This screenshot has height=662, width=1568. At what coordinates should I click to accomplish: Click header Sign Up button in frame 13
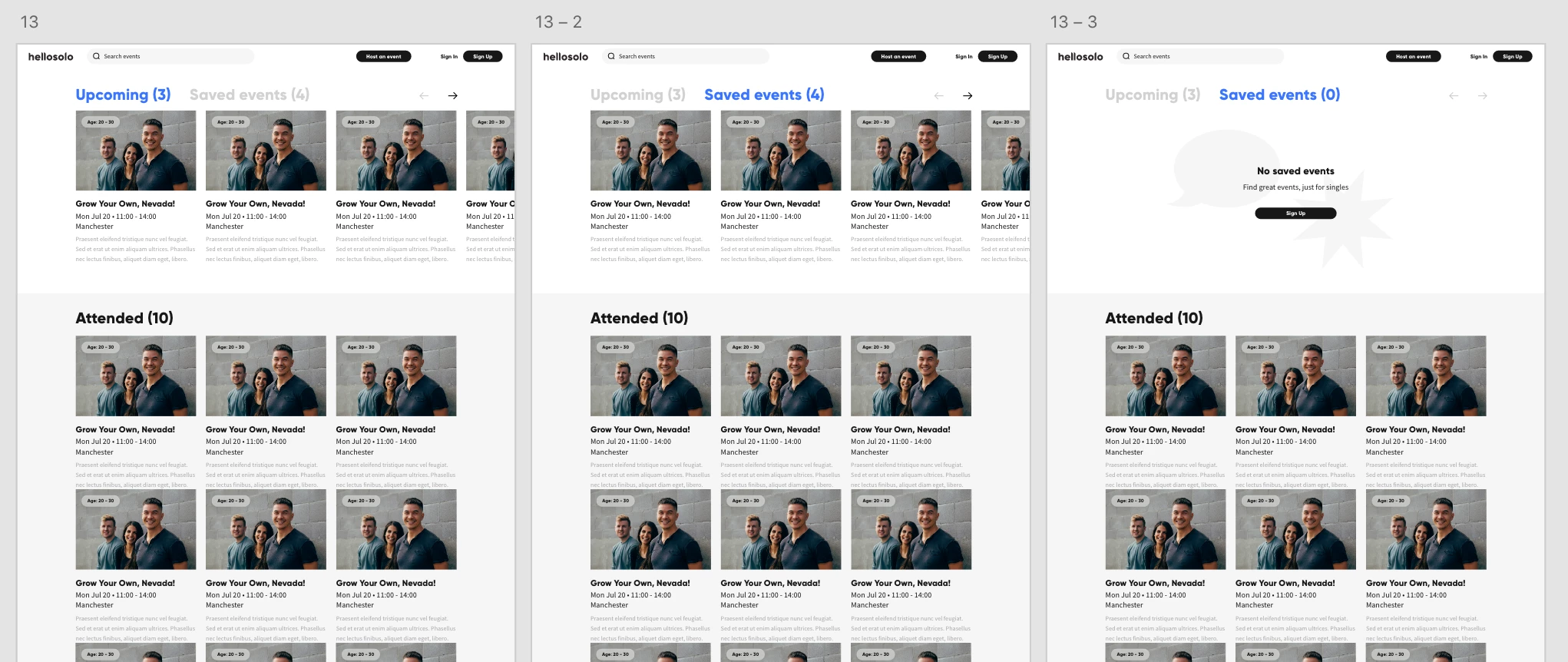(483, 56)
